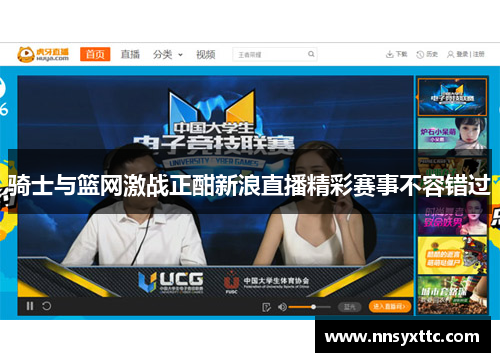Expand the 分类 category dropdown

pos(168,54)
